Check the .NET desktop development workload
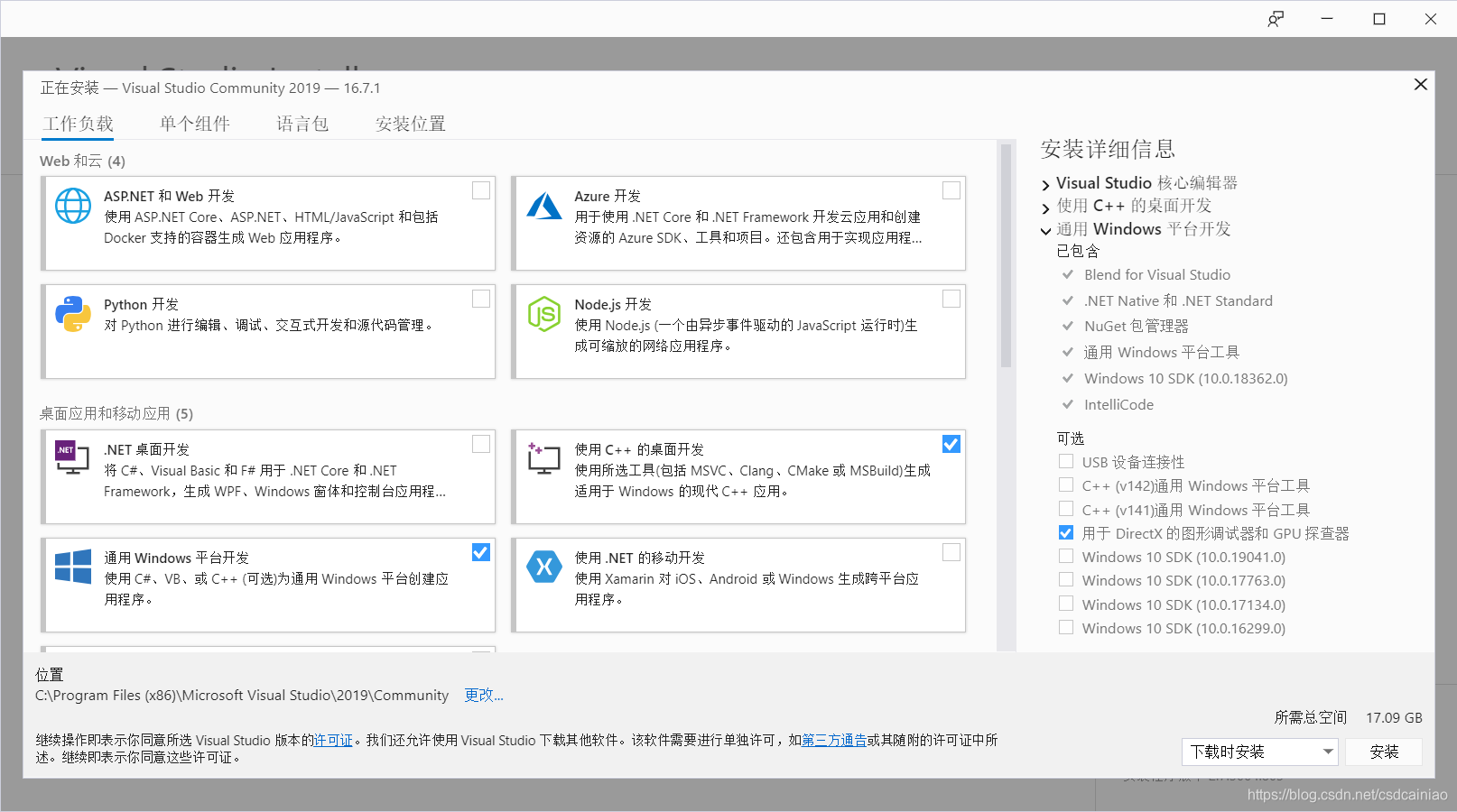This screenshot has height=812, width=1457. (481, 444)
